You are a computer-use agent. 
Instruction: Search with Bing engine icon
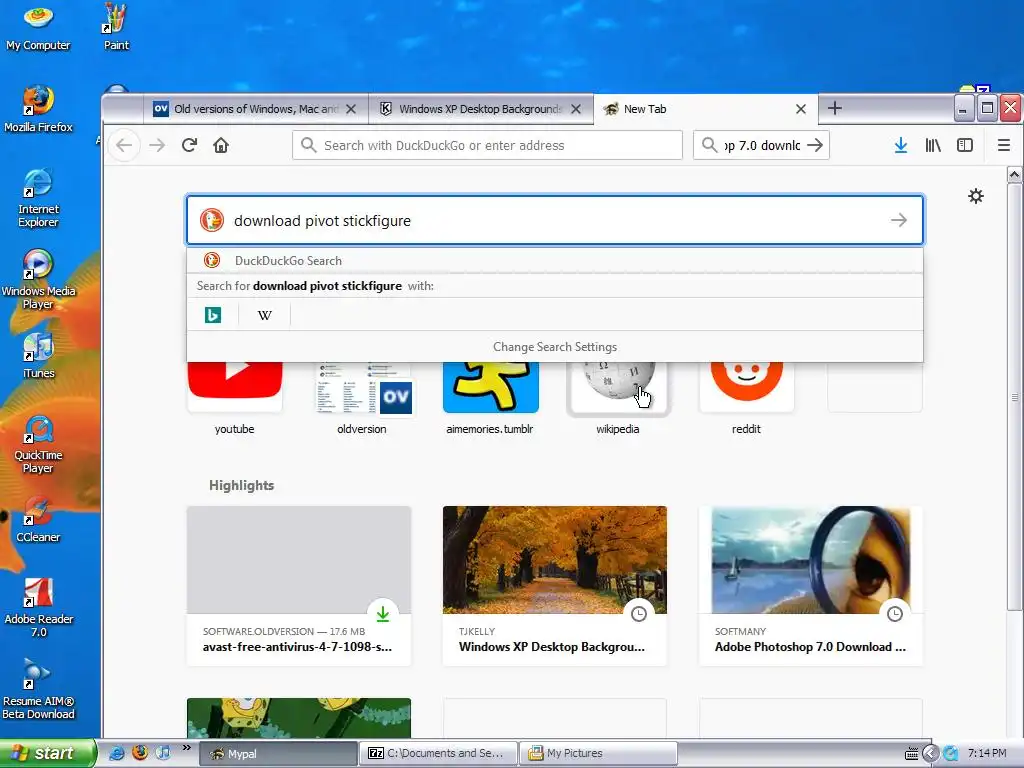pyautogui.click(x=213, y=315)
